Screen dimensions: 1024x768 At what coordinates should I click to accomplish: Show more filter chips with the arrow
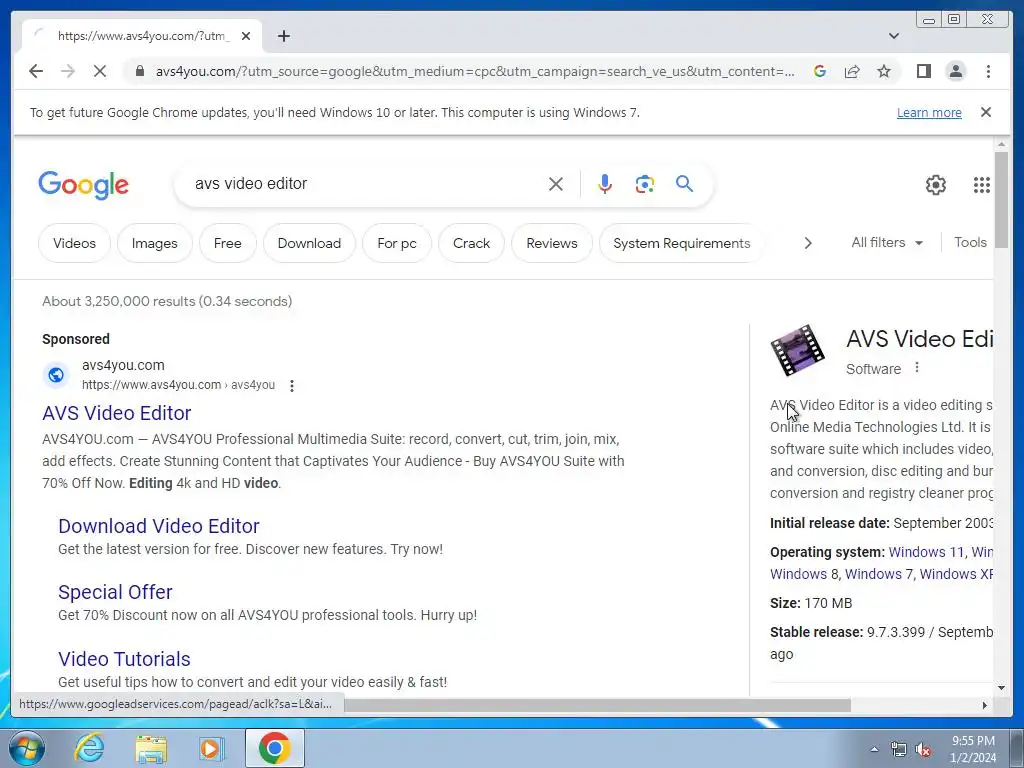[808, 243]
